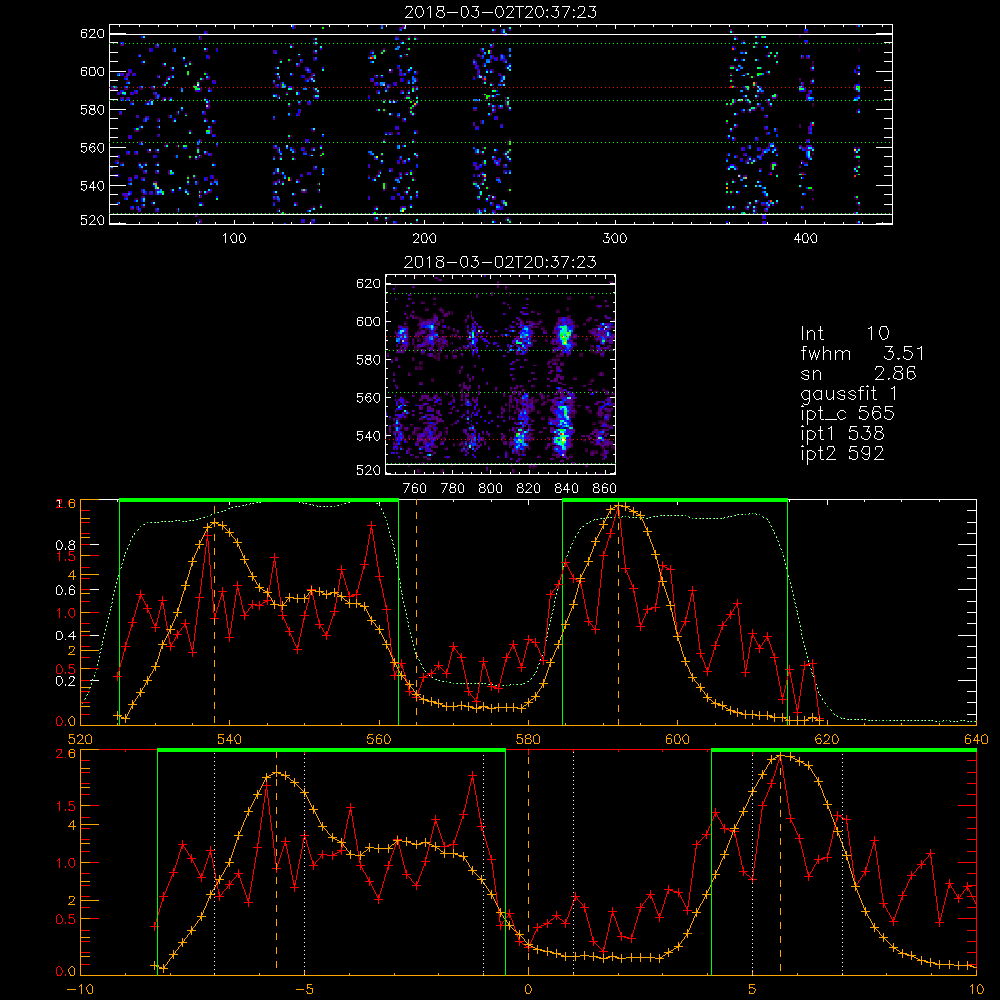Screen dimensions: 1000x1000
Task: Click x-axis label 860 of square image
Action: coord(604,489)
